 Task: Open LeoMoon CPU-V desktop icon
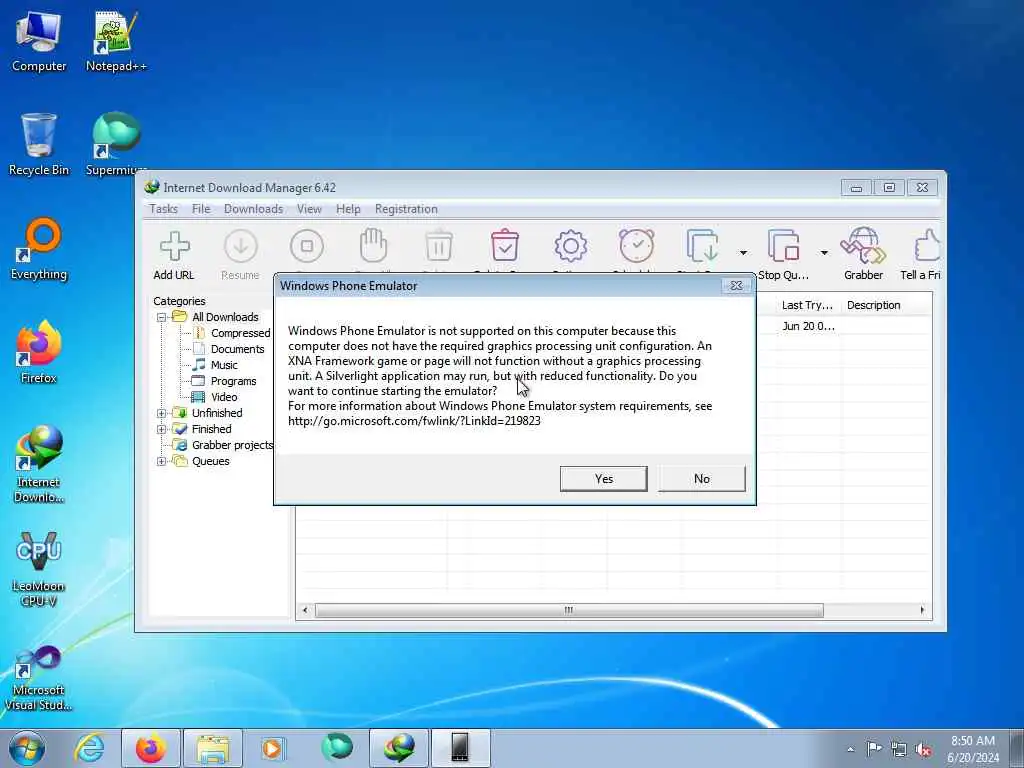(x=39, y=568)
